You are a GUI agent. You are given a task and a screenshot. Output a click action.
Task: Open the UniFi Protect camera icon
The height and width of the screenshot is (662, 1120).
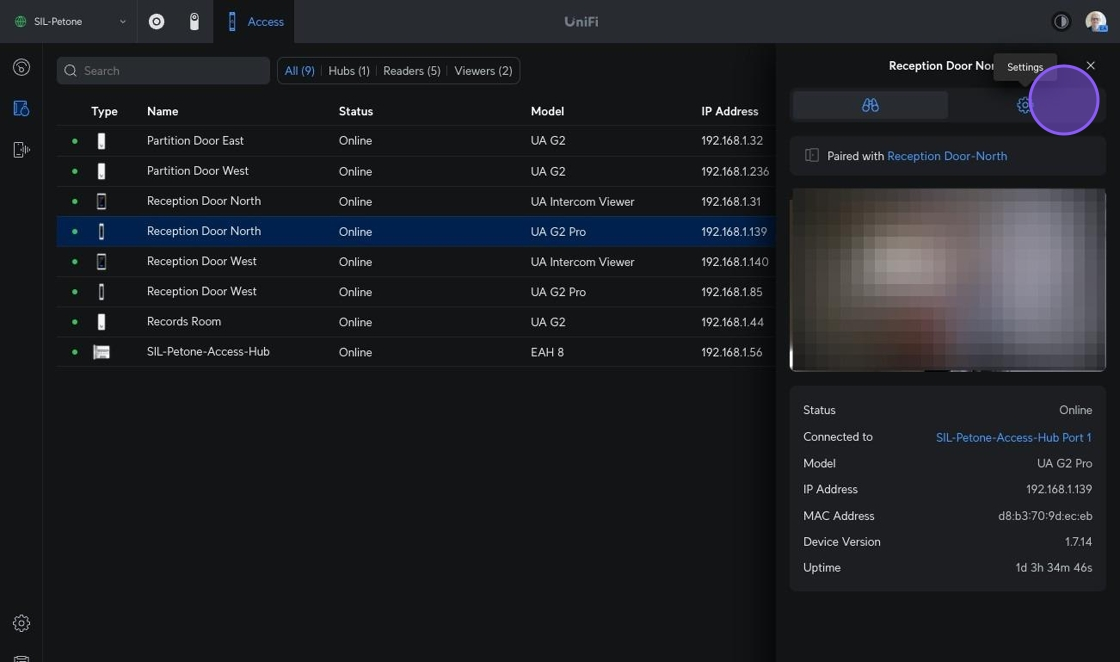(x=194, y=21)
